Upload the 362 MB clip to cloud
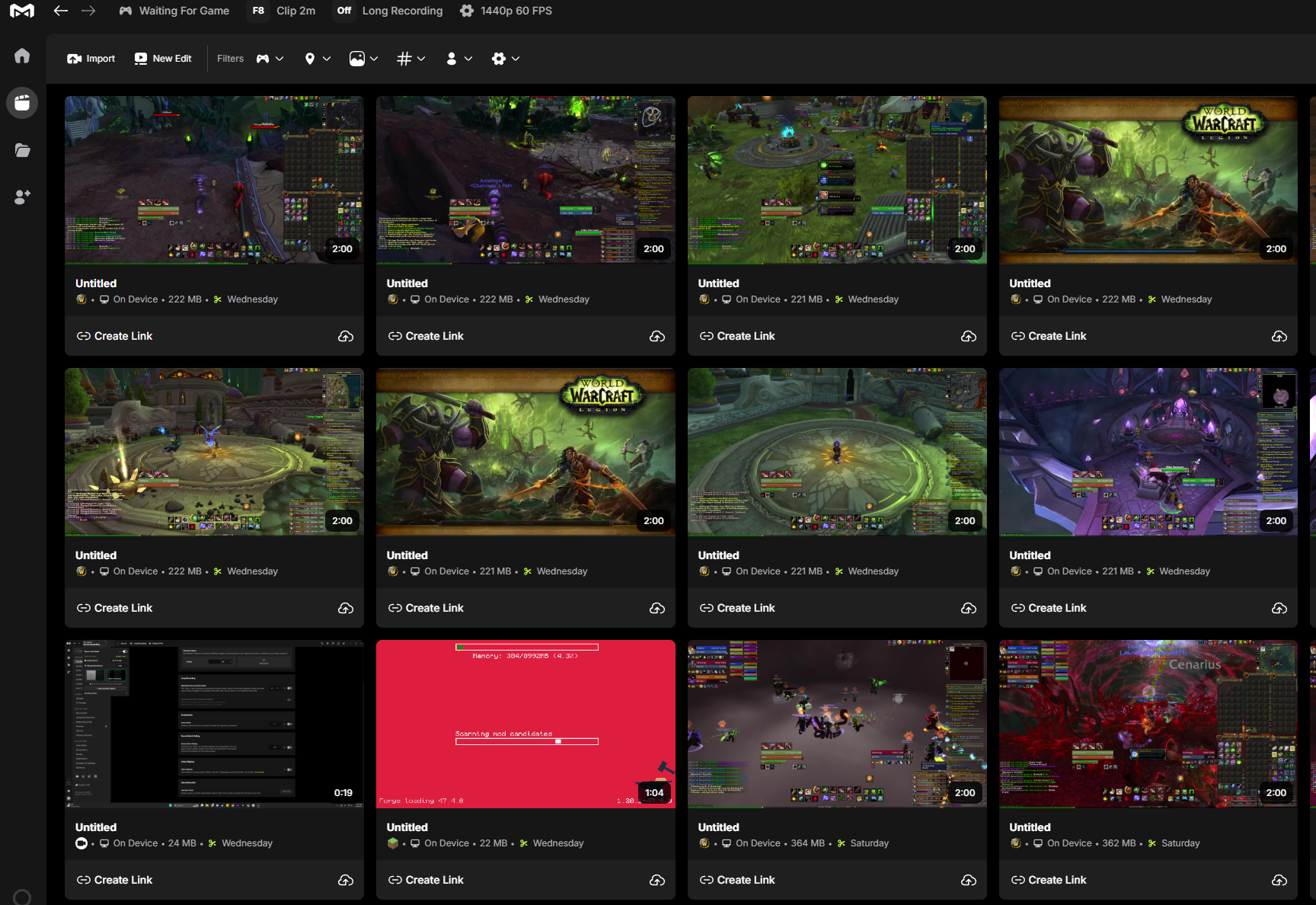 (x=1279, y=880)
